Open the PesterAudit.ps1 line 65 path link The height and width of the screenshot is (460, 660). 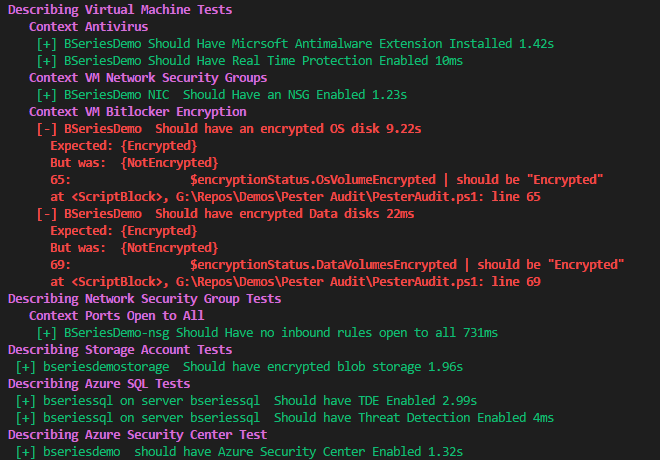[358, 197]
